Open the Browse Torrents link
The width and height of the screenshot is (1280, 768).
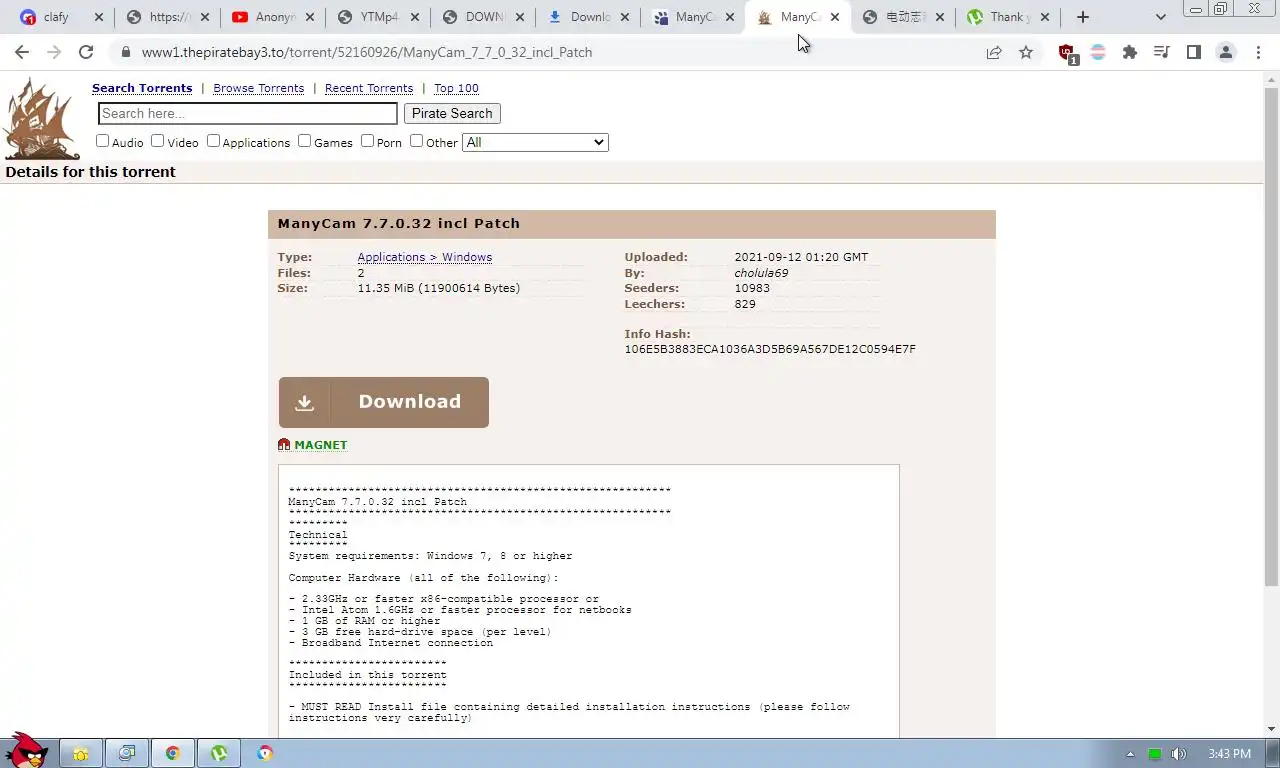coord(258,88)
